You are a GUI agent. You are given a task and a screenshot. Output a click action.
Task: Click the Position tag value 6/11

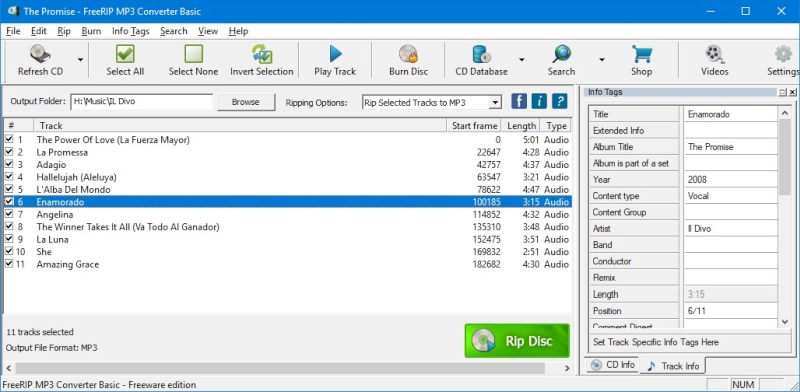coord(731,311)
